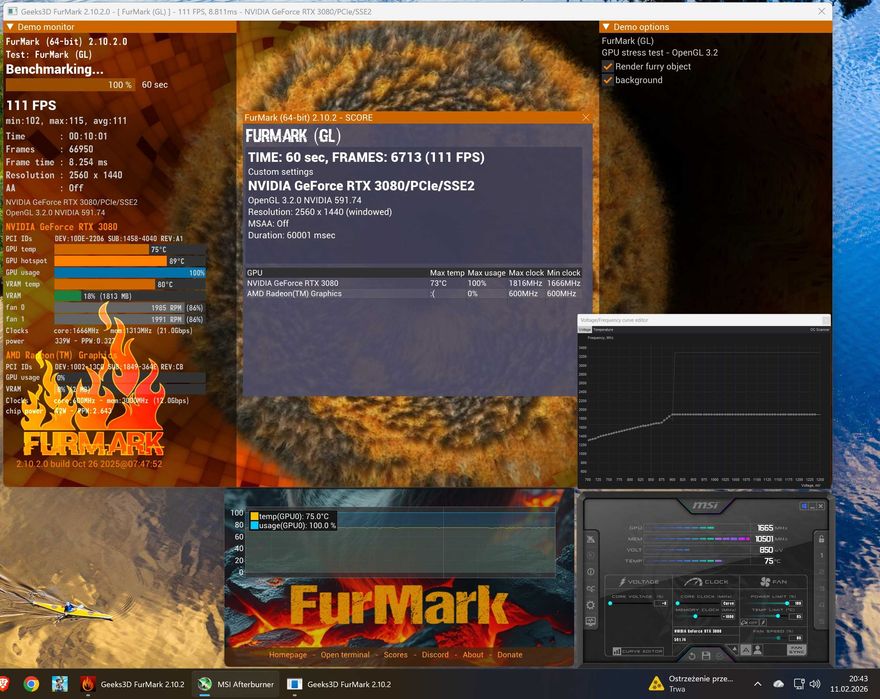Open the OC Scanner icon in Afterburner sidebar
880x699 pixels.
pos(591,589)
